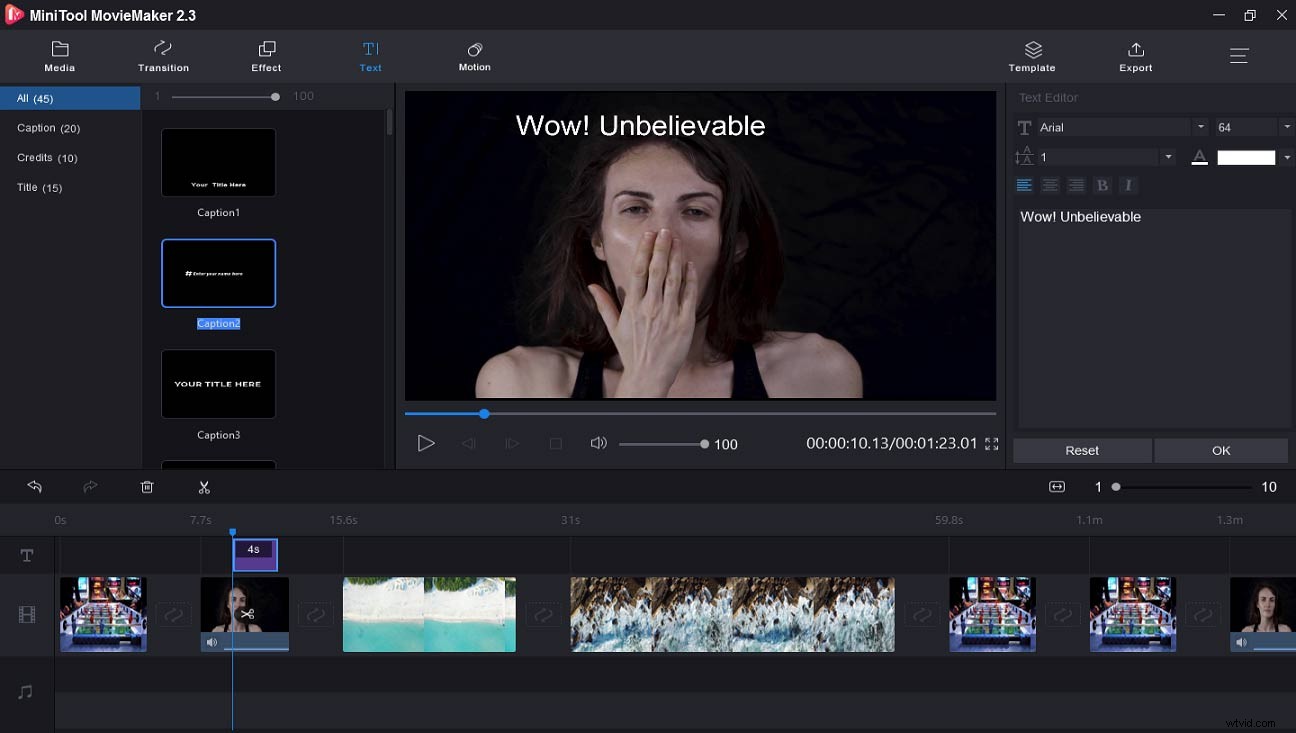The image size is (1296, 733).
Task: Open the Transition panel
Action: [x=163, y=55]
